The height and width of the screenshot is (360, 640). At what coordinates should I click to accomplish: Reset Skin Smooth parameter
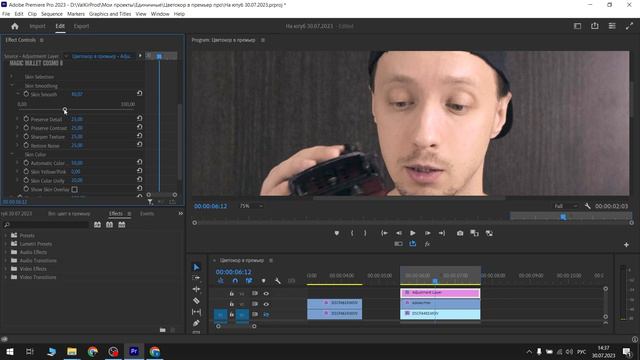[140, 93]
